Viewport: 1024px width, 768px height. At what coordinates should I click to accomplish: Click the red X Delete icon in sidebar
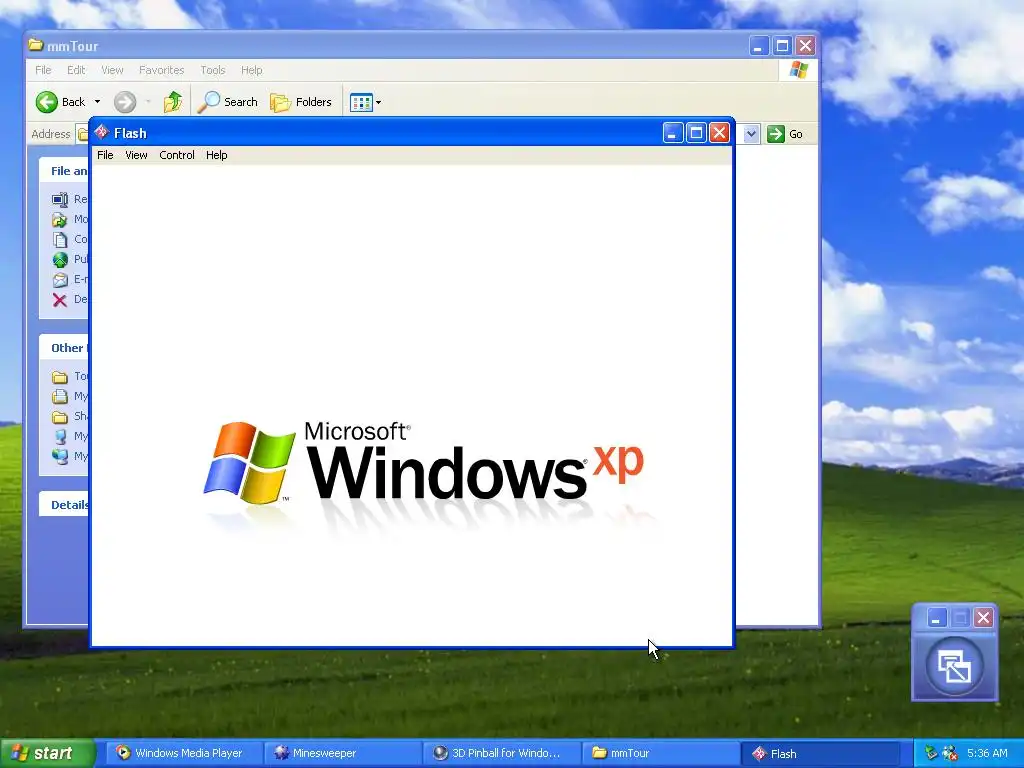59,300
